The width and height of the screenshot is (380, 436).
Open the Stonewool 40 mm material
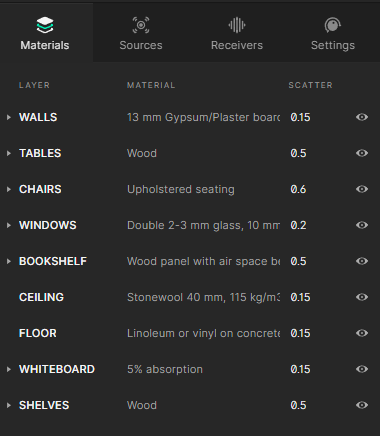click(x=203, y=297)
